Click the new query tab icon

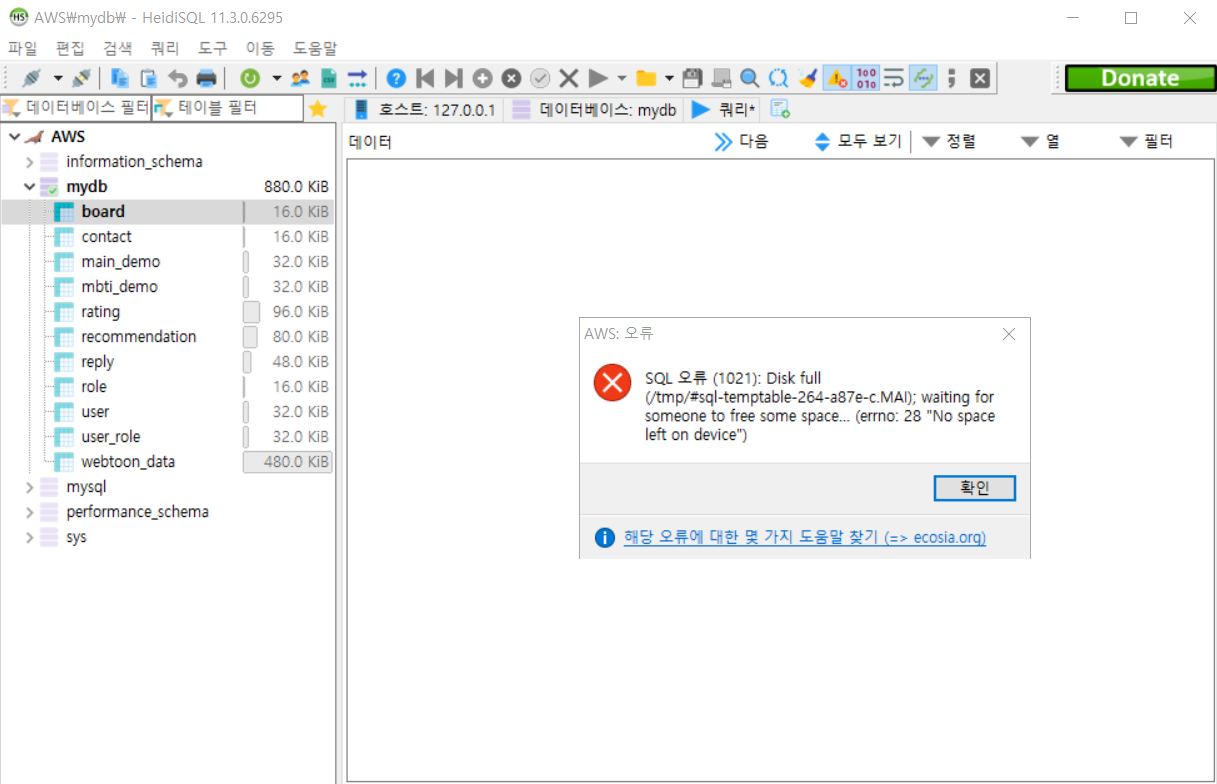(780, 109)
